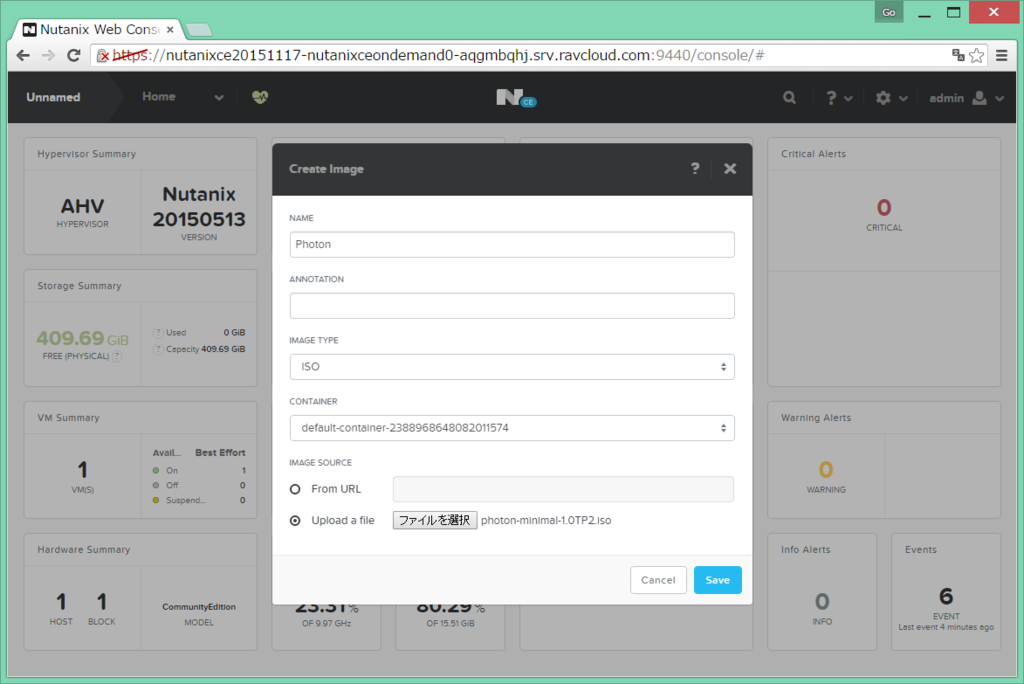Click the Create Image dialog help icon
This screenshot has height=684, width=1024.
(x=695, y=169)
